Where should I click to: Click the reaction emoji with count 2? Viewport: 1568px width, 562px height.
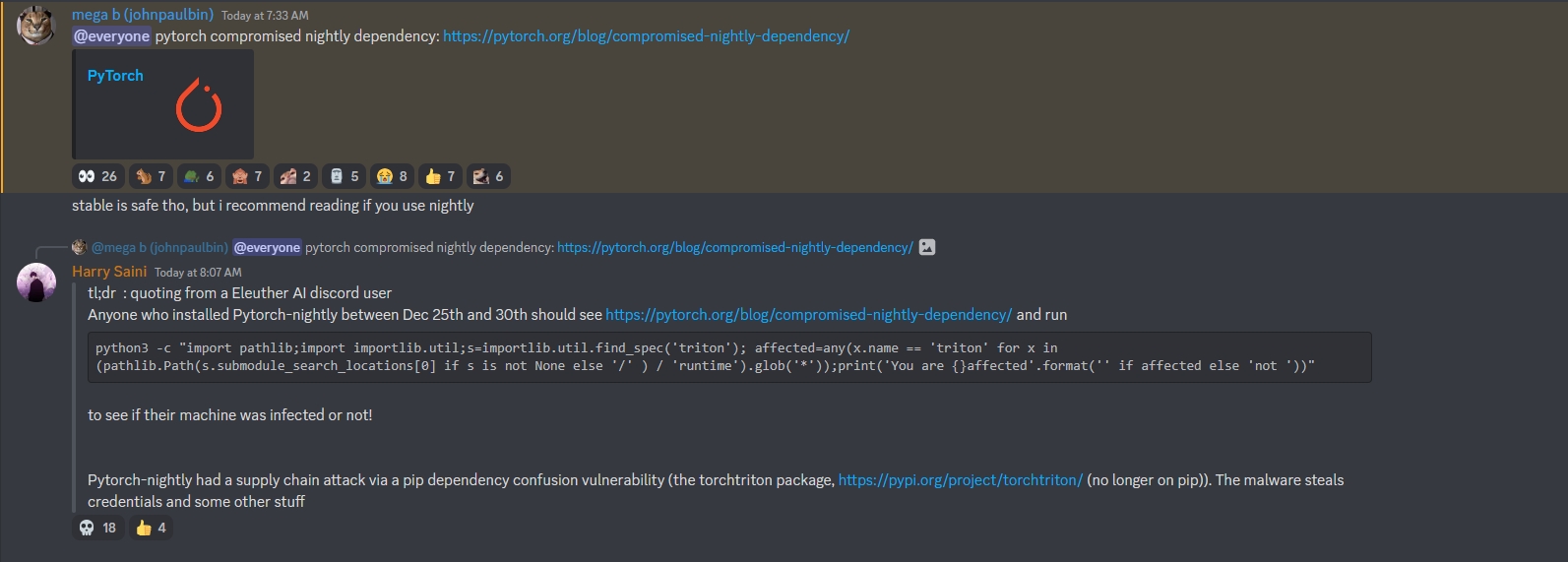click(x=295, y=176)
